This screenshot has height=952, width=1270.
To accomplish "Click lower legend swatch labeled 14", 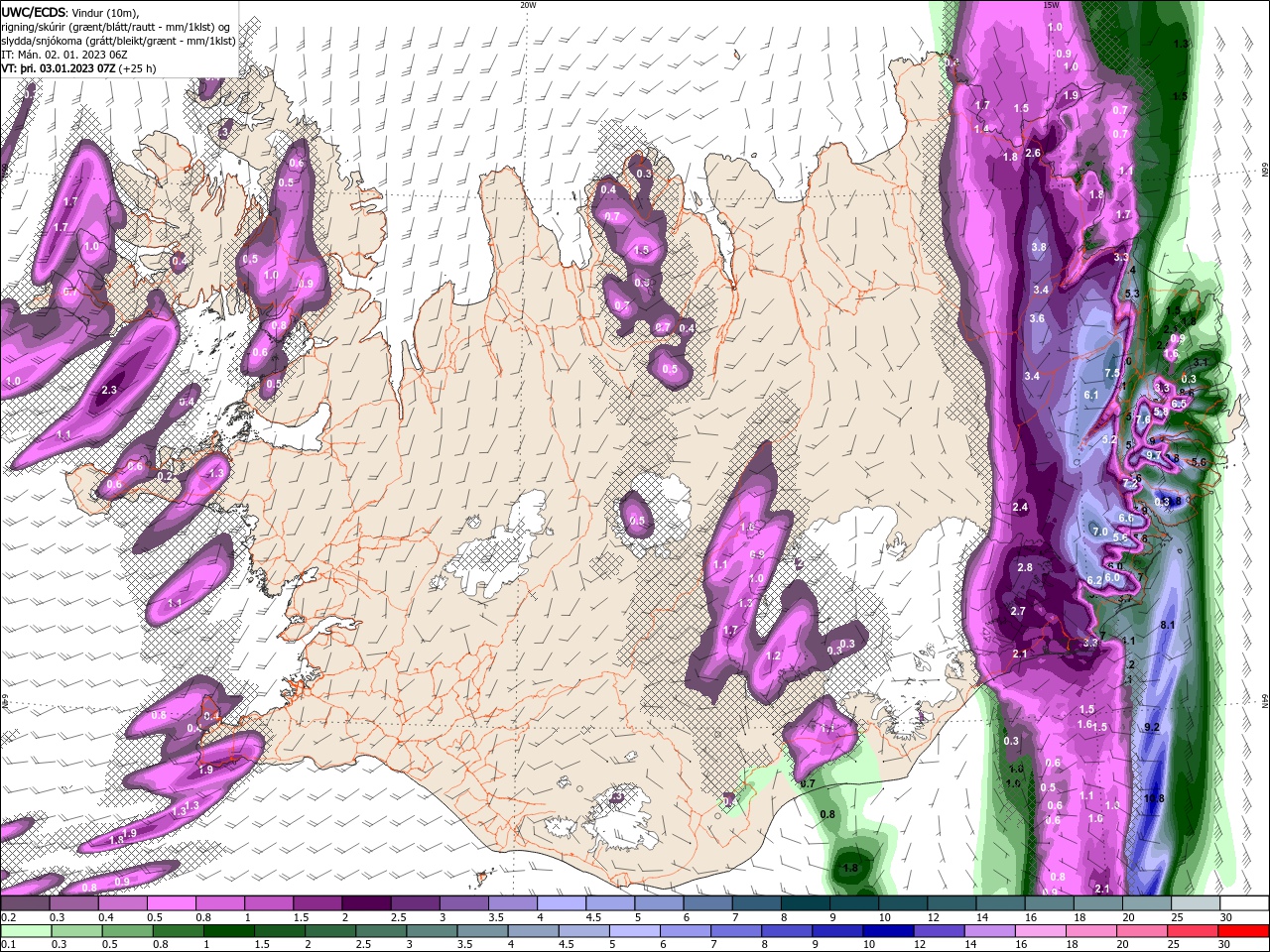I will click(x=988, y=931).
